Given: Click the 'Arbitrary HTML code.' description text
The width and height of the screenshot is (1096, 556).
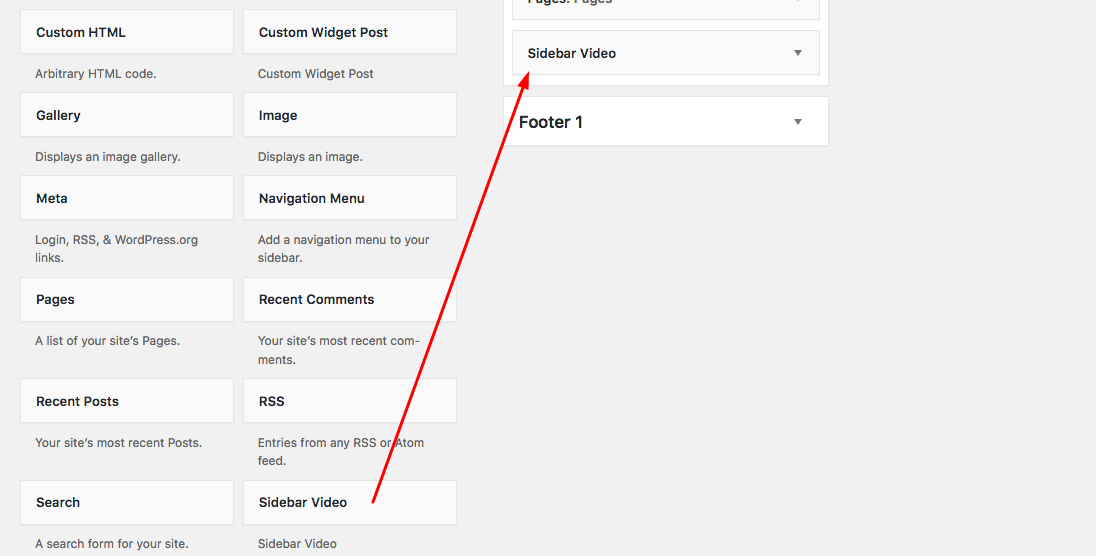Looking at the screenshot, I should [96, 74].
